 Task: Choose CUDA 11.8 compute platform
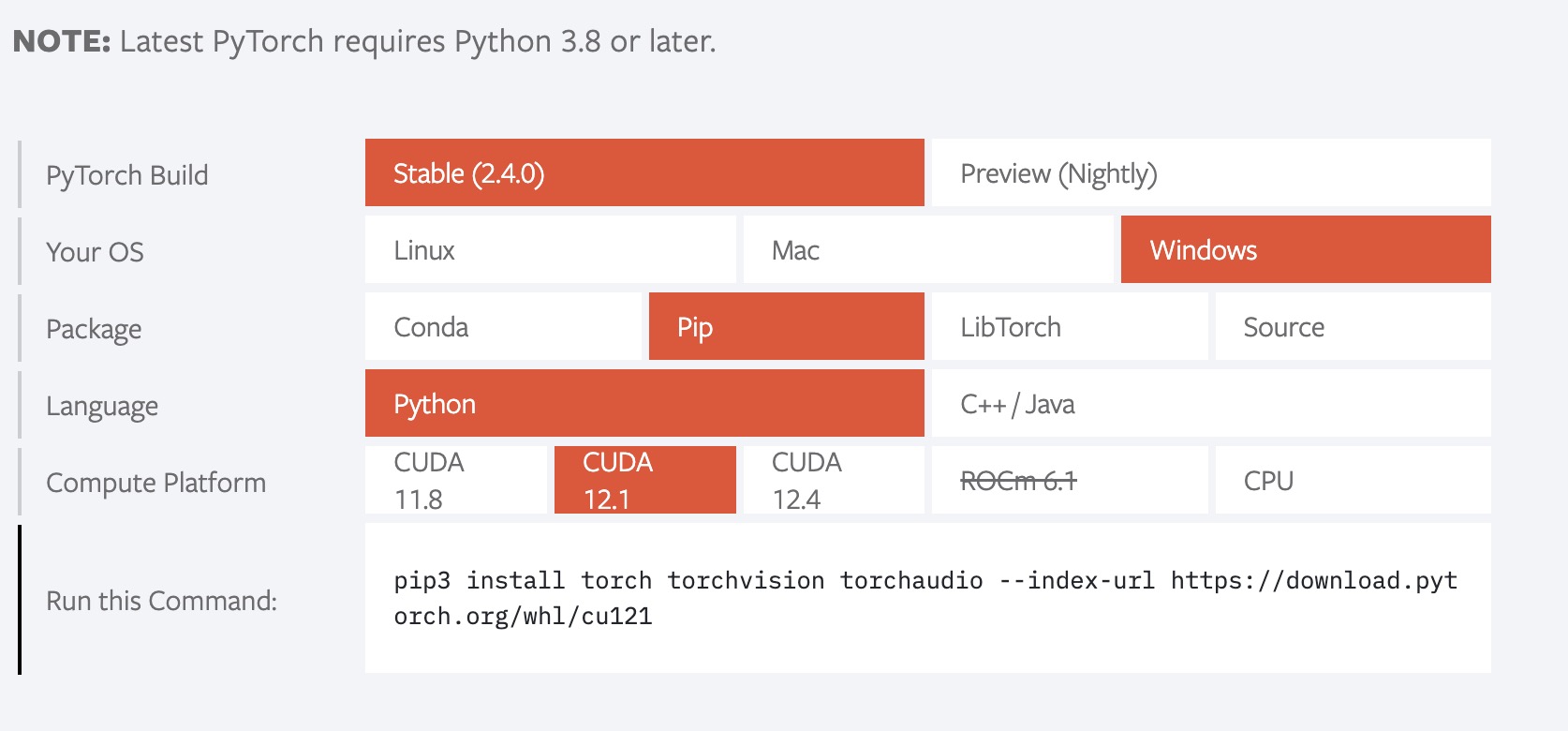tap(456, 480)
